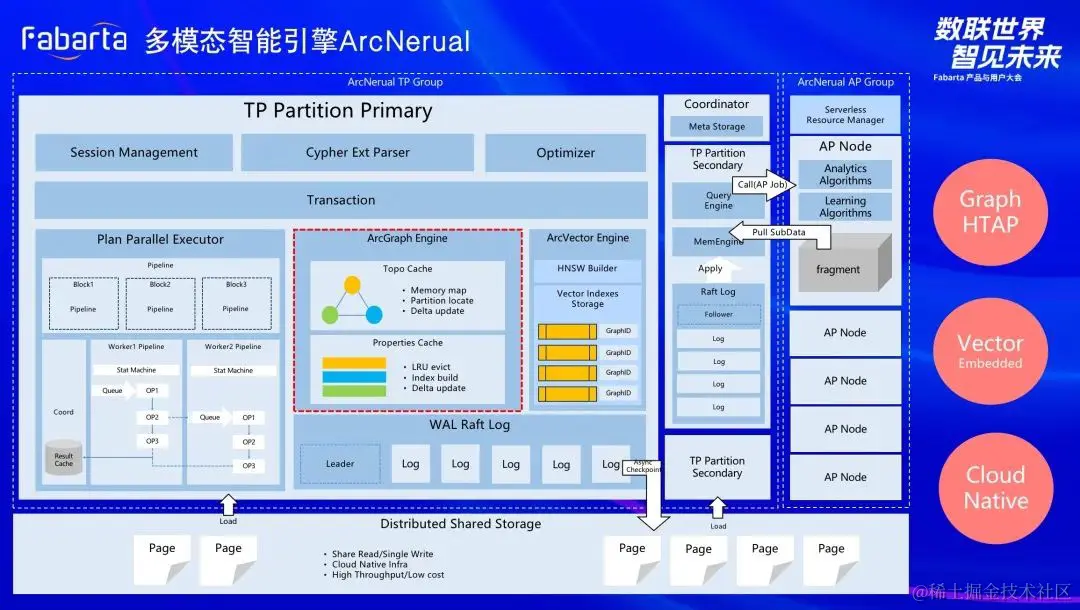Screen dimensions: 1080x610
Task: Click the WAL Raft Log heading
Action: [470, 425]
